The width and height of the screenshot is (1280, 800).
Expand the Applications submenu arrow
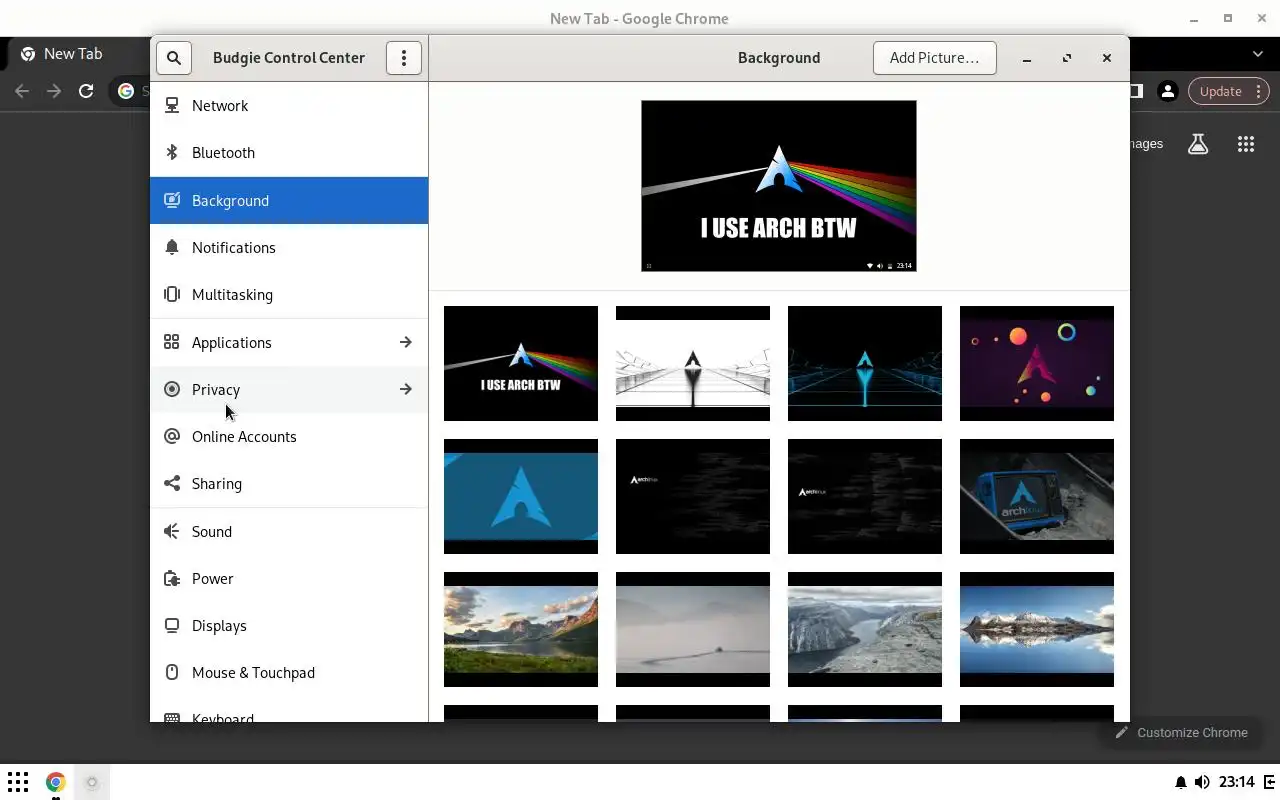405,342
